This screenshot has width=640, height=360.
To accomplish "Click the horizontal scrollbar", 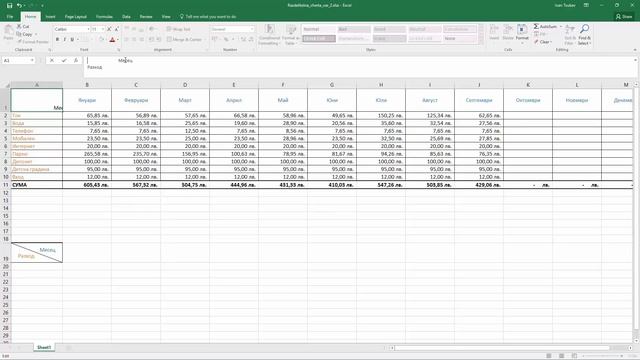I will (x=502, y=348).
